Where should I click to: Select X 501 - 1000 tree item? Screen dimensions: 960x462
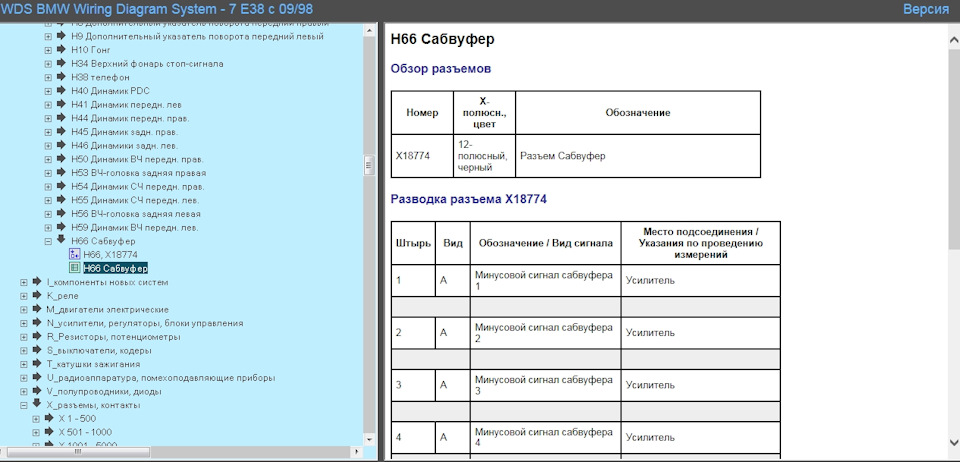click(x=85, y=432)
